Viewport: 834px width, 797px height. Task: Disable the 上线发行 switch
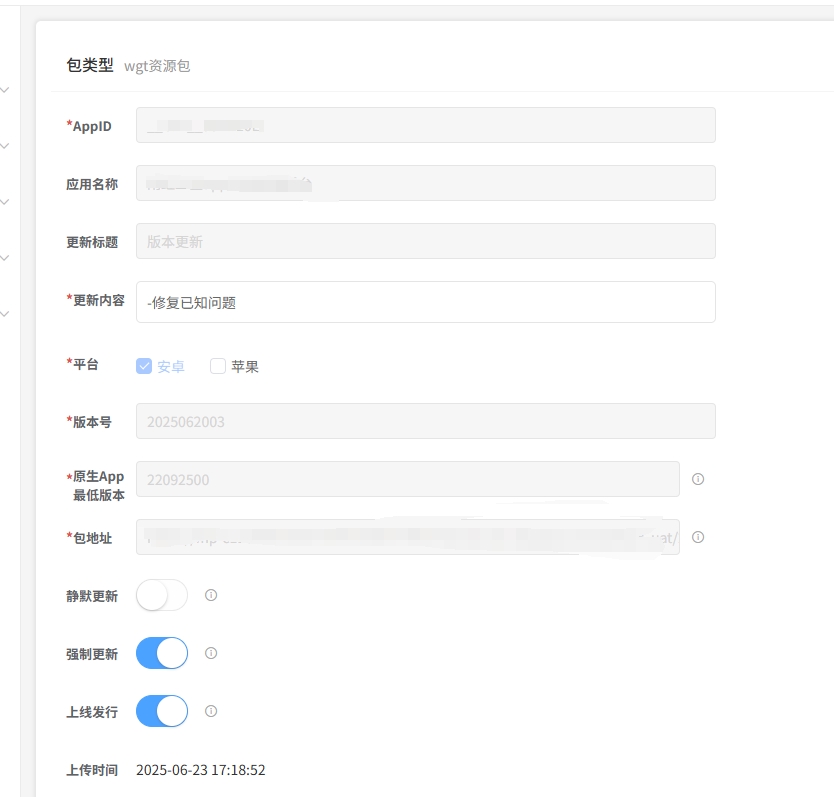(162, 711)
